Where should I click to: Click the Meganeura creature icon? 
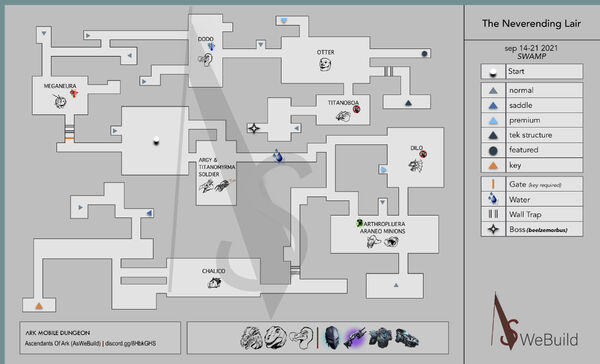coord(60,101)
